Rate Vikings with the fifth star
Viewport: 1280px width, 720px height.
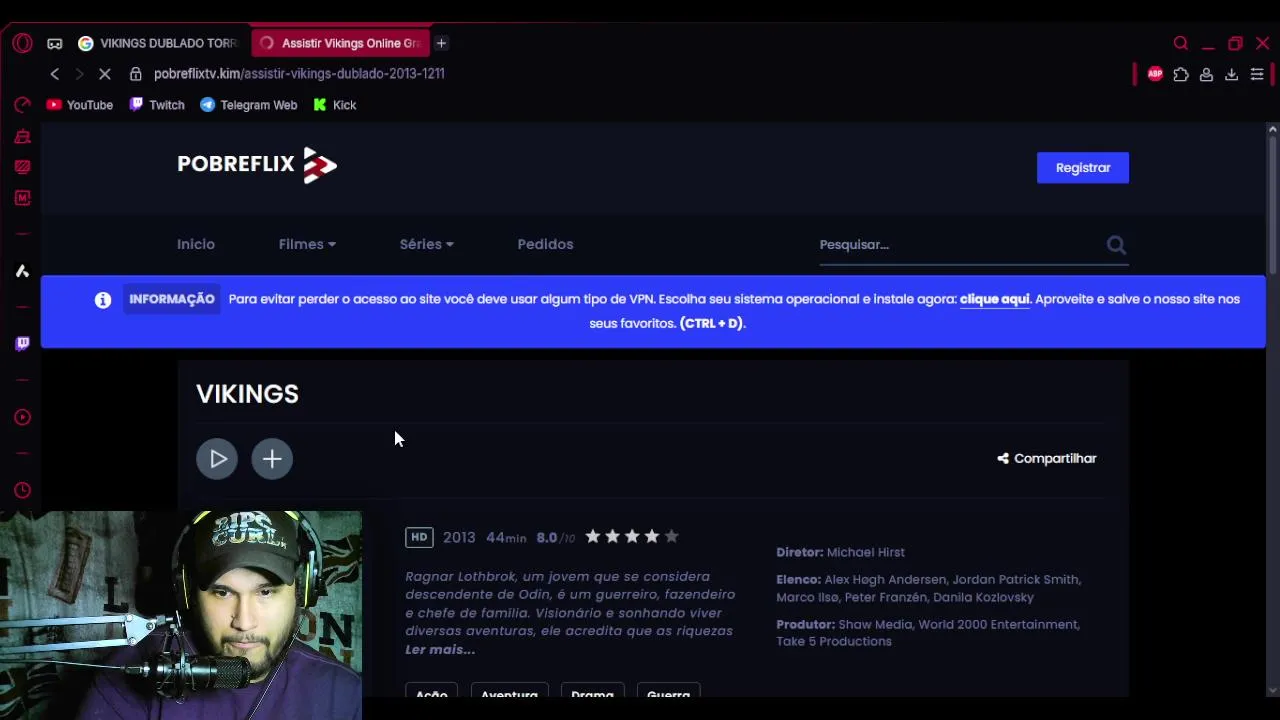pos(671,537)
